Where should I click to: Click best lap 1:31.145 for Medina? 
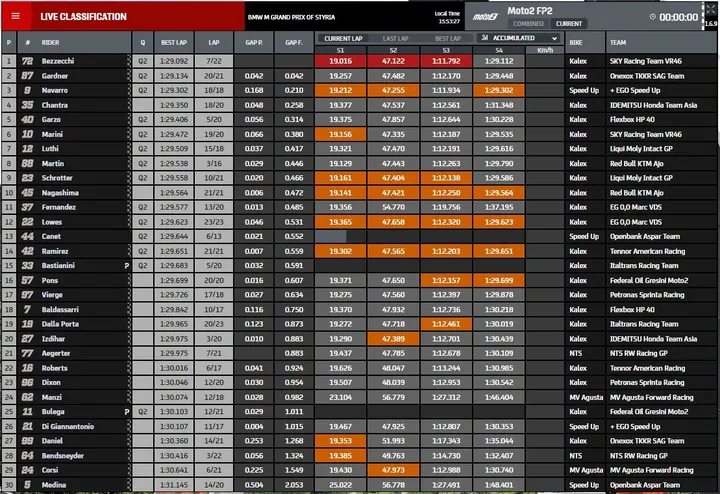[174, 485]
